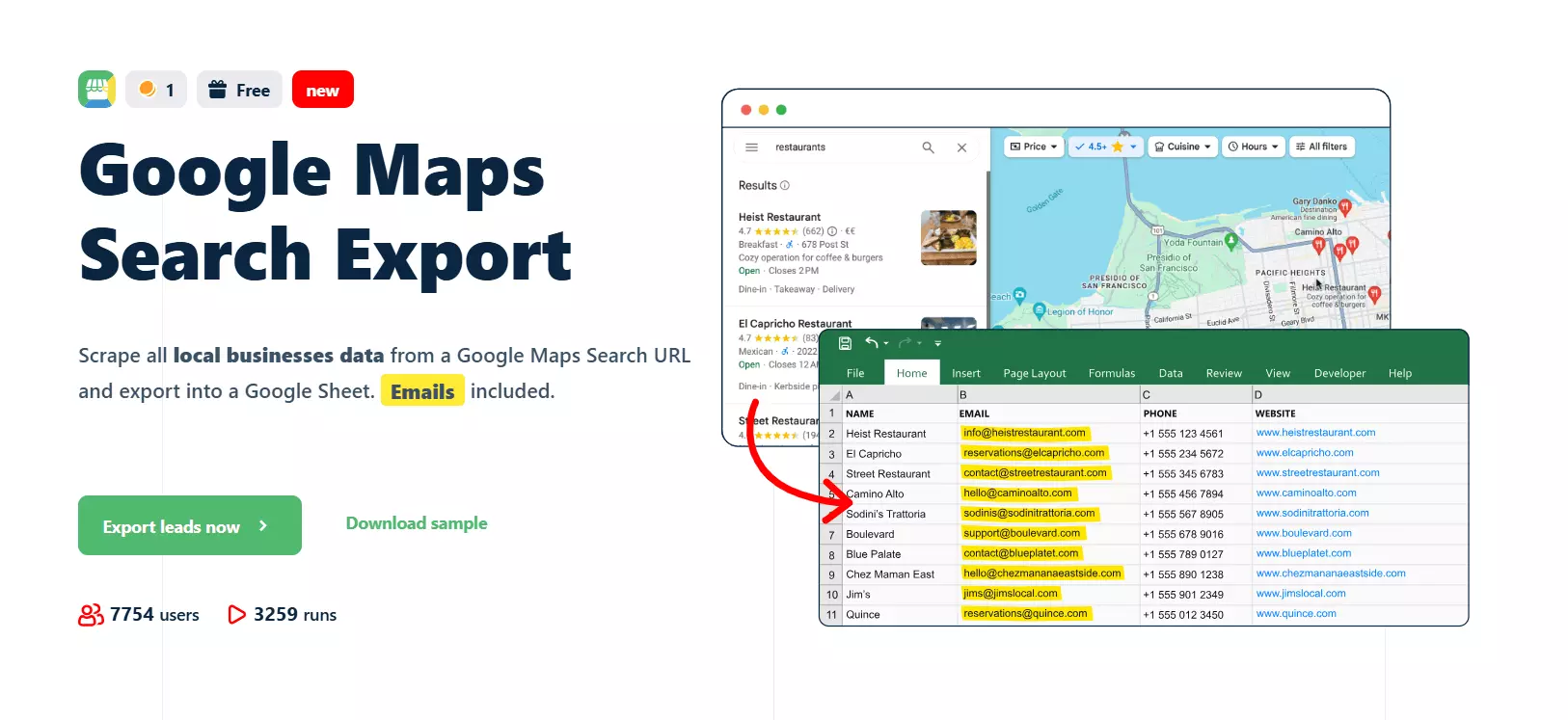Open the Price filter dropdown

tap(1034, 147)
